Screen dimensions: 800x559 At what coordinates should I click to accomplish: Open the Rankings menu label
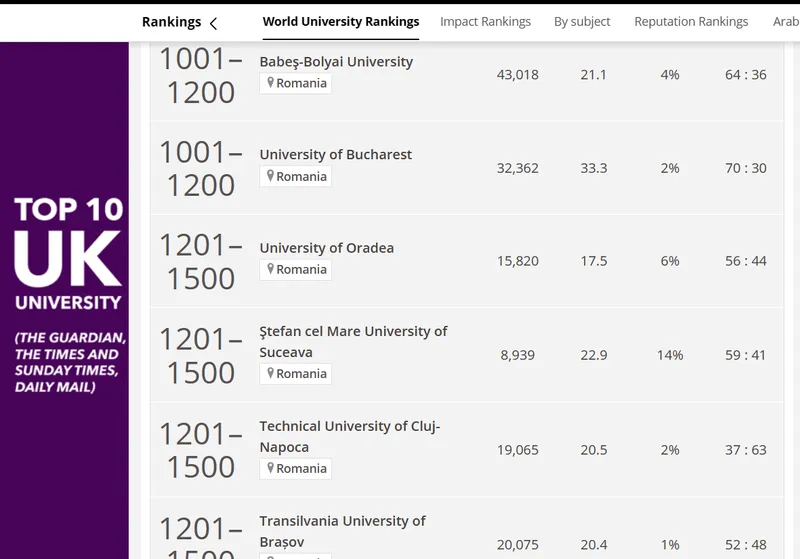pos(171,22)
